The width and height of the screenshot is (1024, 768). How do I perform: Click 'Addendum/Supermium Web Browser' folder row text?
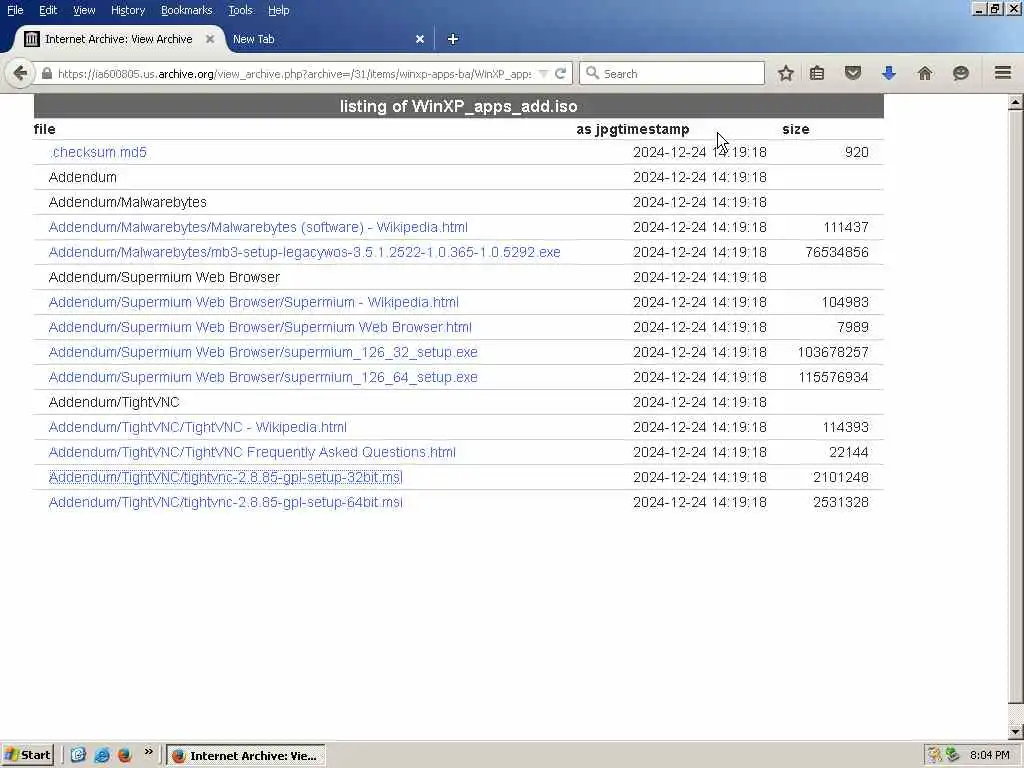(x=164, y=278)
